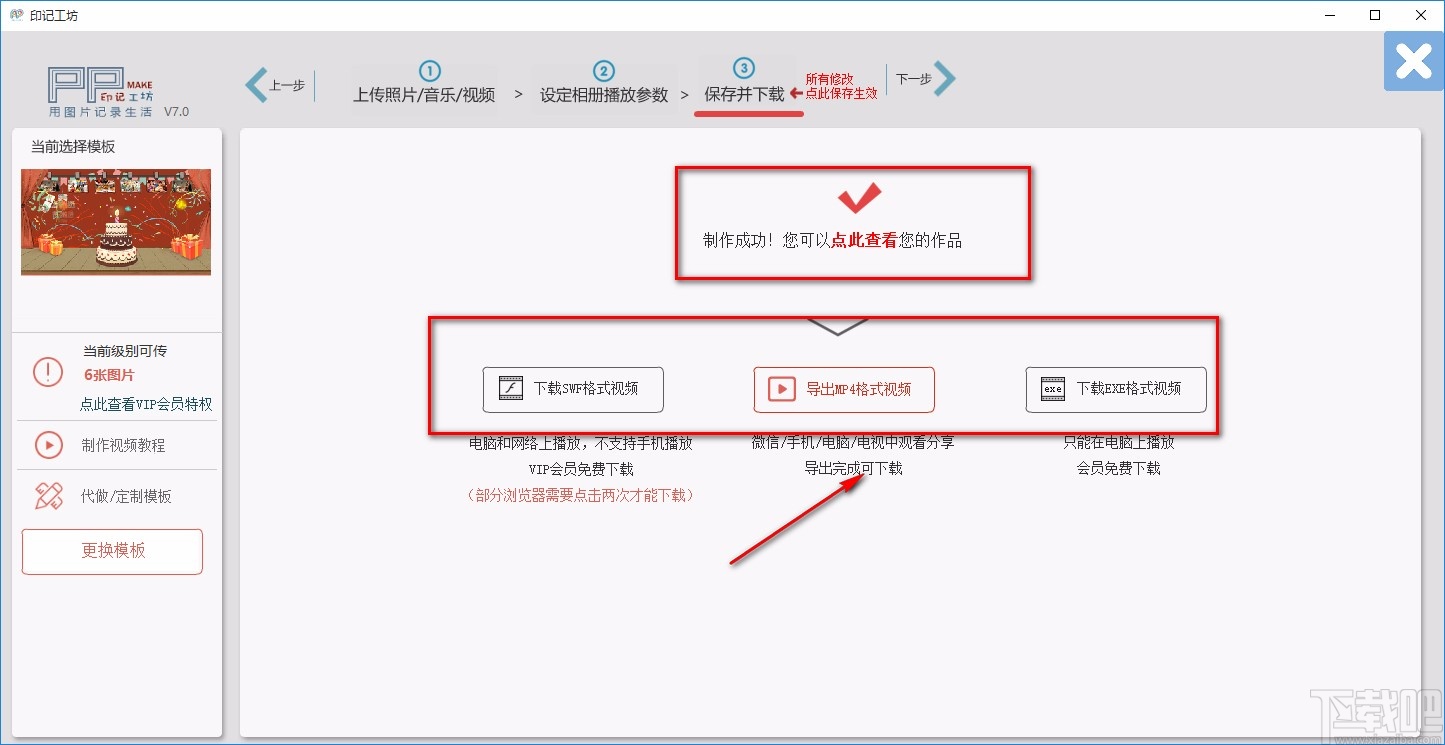Select the 代做/定制模板 pen-and-scissors icon
Image resolution: width=1445 pixels, height=745 pixels.
click(48, 494)
